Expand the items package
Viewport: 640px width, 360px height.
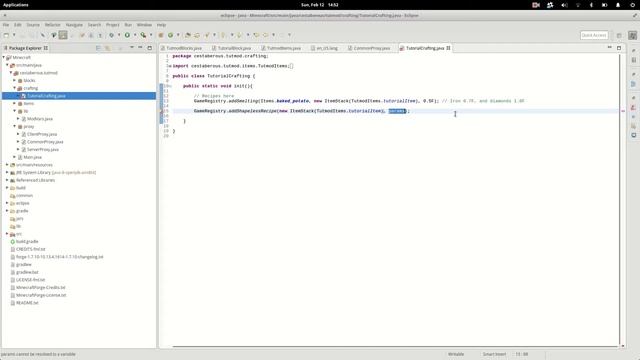coord(15,104)
